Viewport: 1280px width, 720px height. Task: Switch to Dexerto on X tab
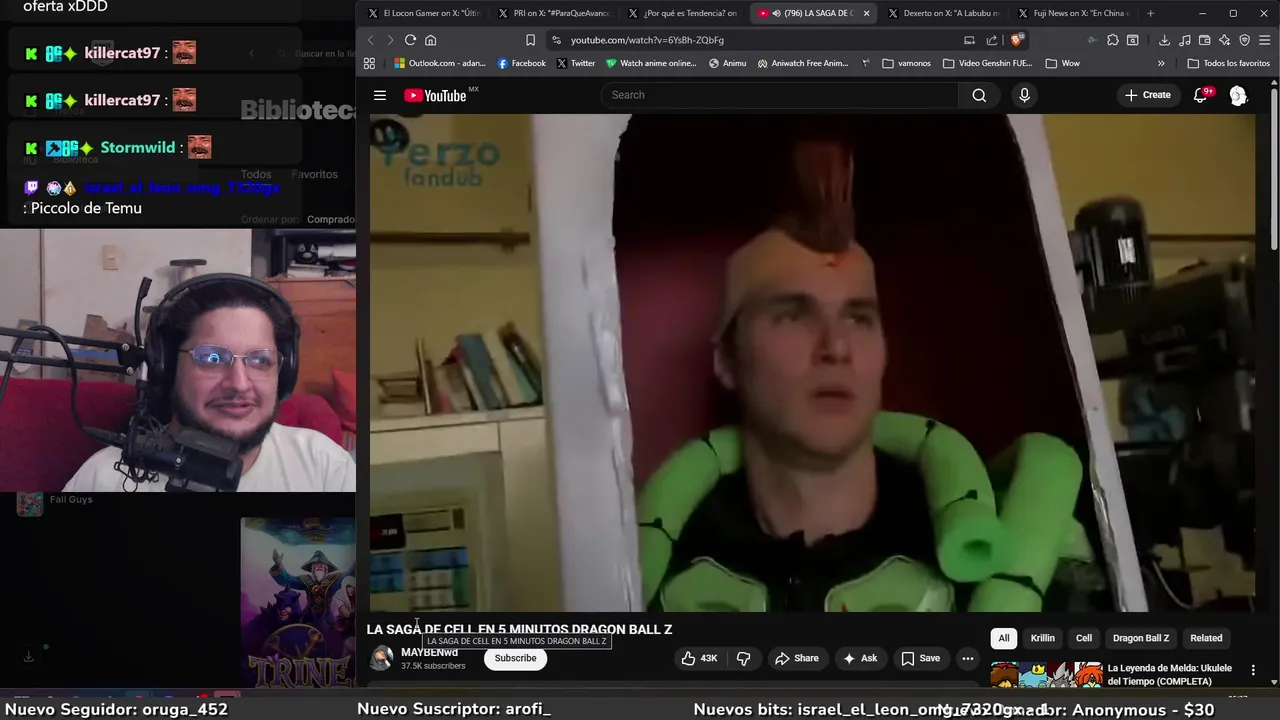(943, 13)
